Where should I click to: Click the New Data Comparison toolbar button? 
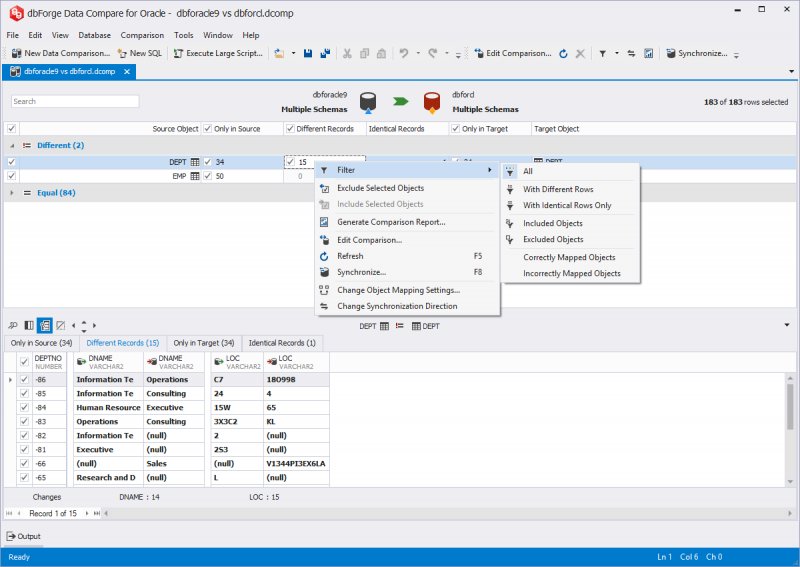(x=61, y=53)
